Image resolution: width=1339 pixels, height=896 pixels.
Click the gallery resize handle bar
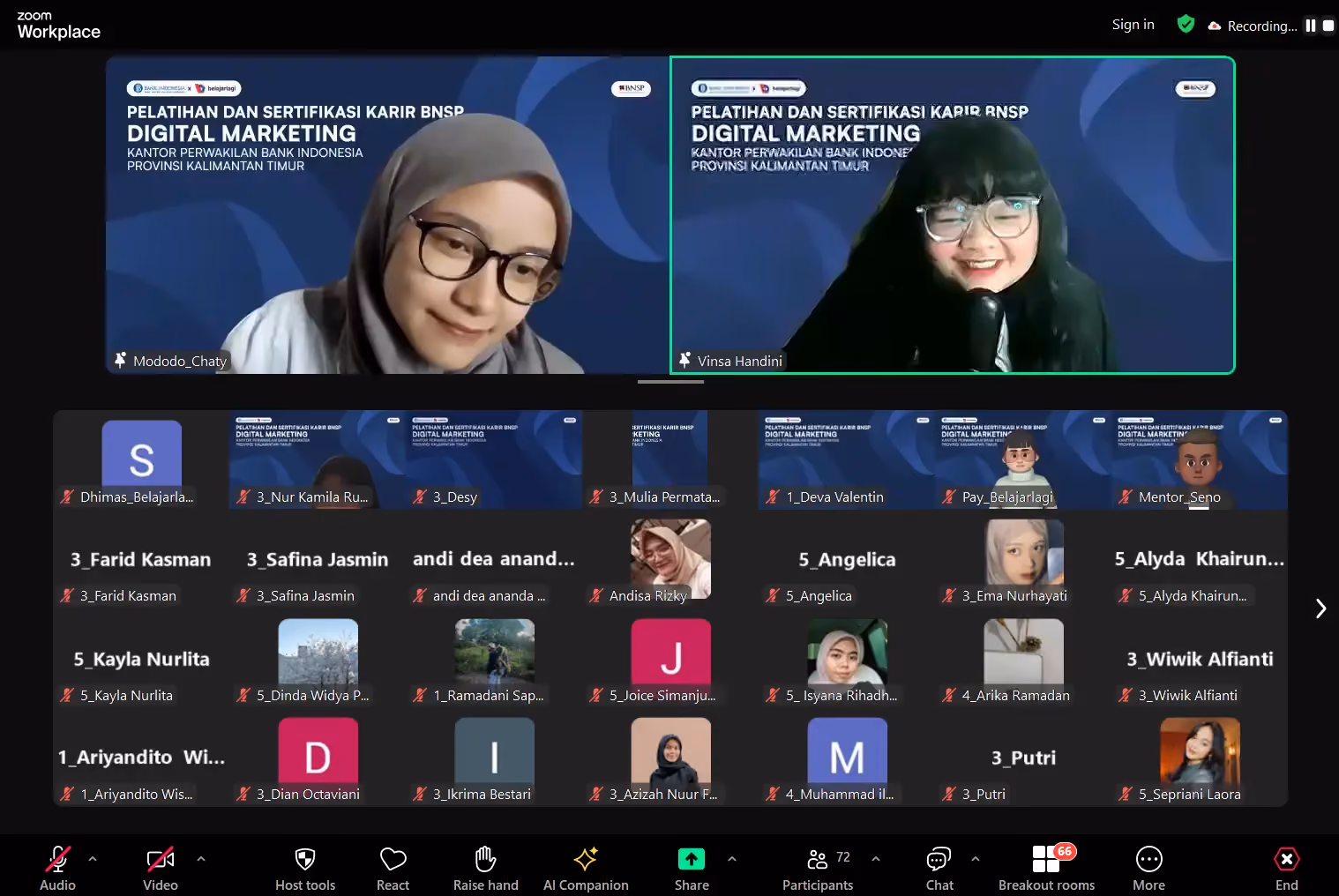point(670,382)
